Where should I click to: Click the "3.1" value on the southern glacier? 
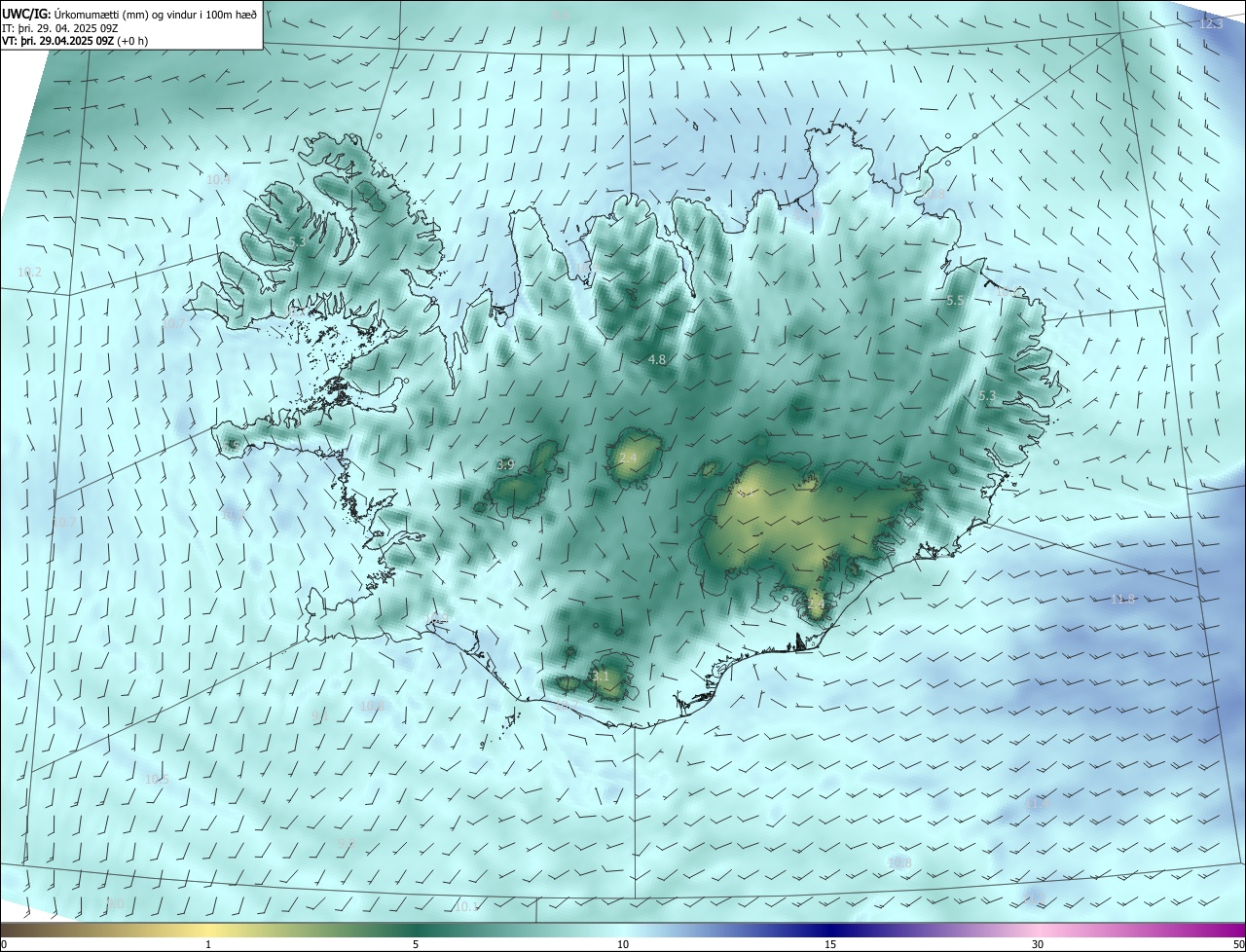(601, 676)
